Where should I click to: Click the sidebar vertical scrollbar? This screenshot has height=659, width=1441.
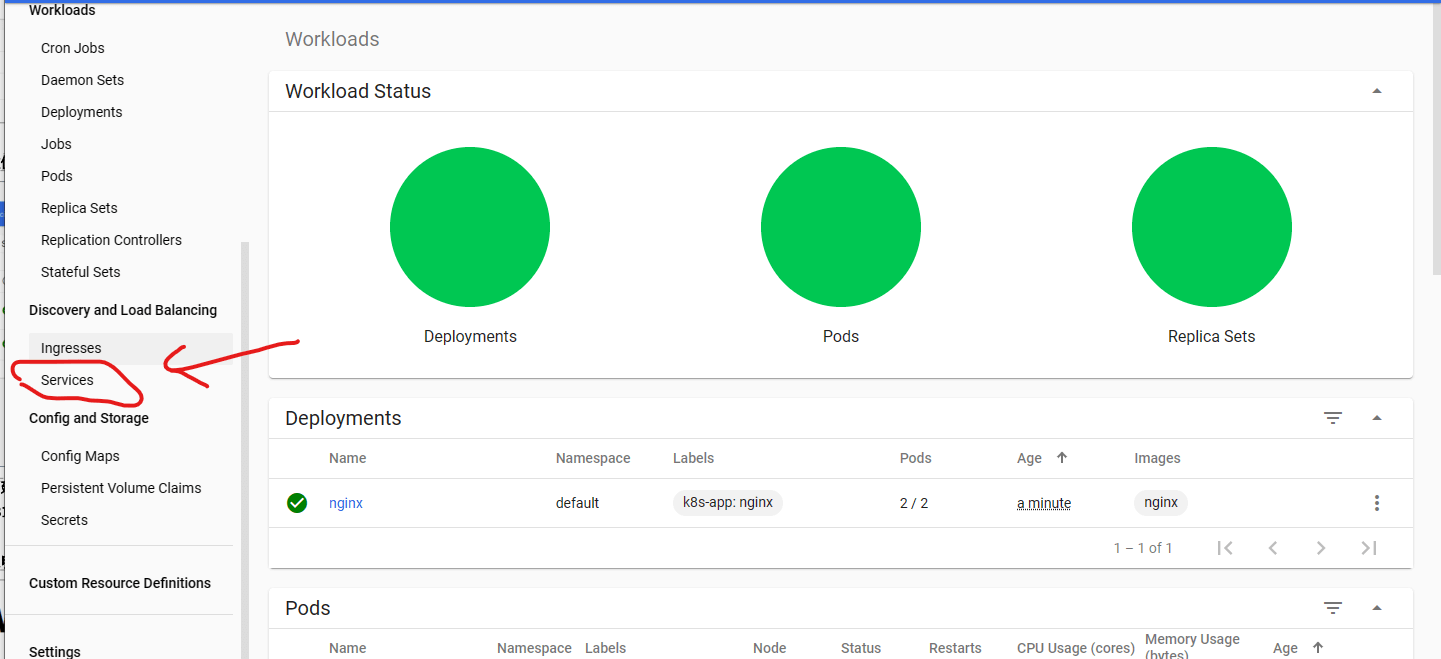(x=245, y=450)
